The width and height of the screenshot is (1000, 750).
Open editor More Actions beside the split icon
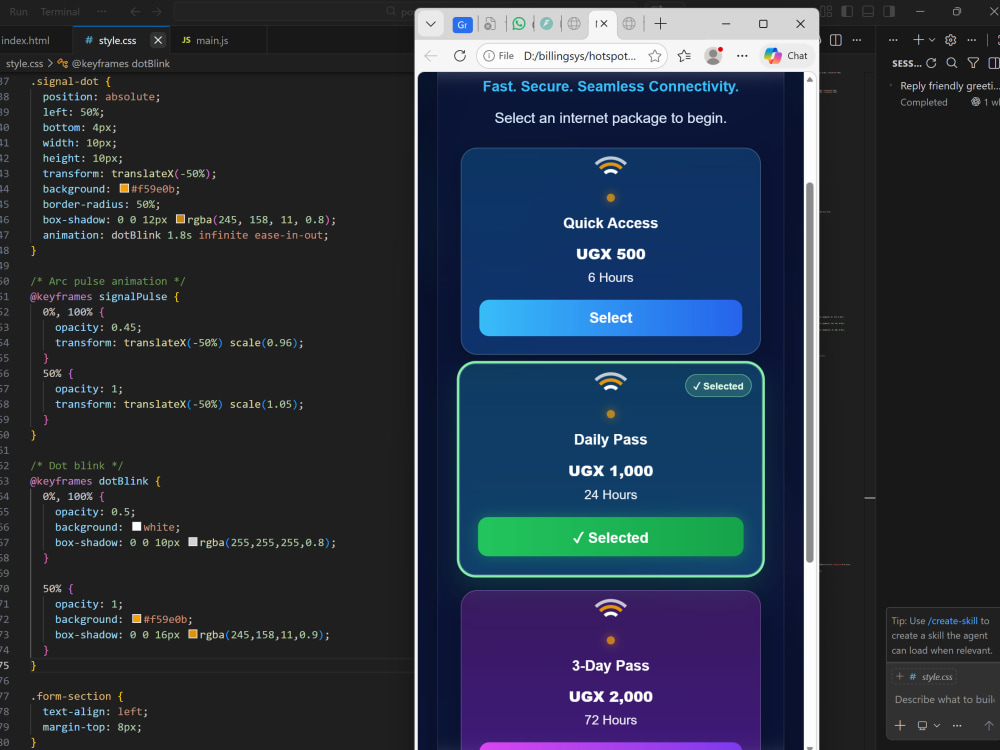pos(857,40)
